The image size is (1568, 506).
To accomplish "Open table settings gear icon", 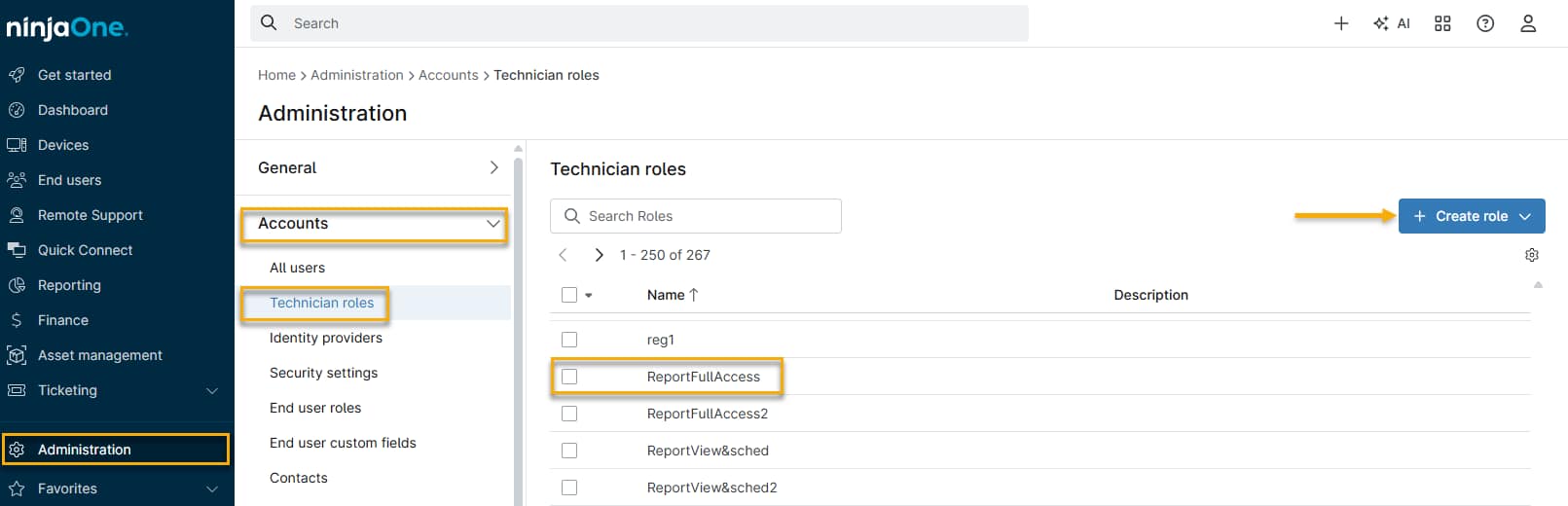I will coord(1531,255).
